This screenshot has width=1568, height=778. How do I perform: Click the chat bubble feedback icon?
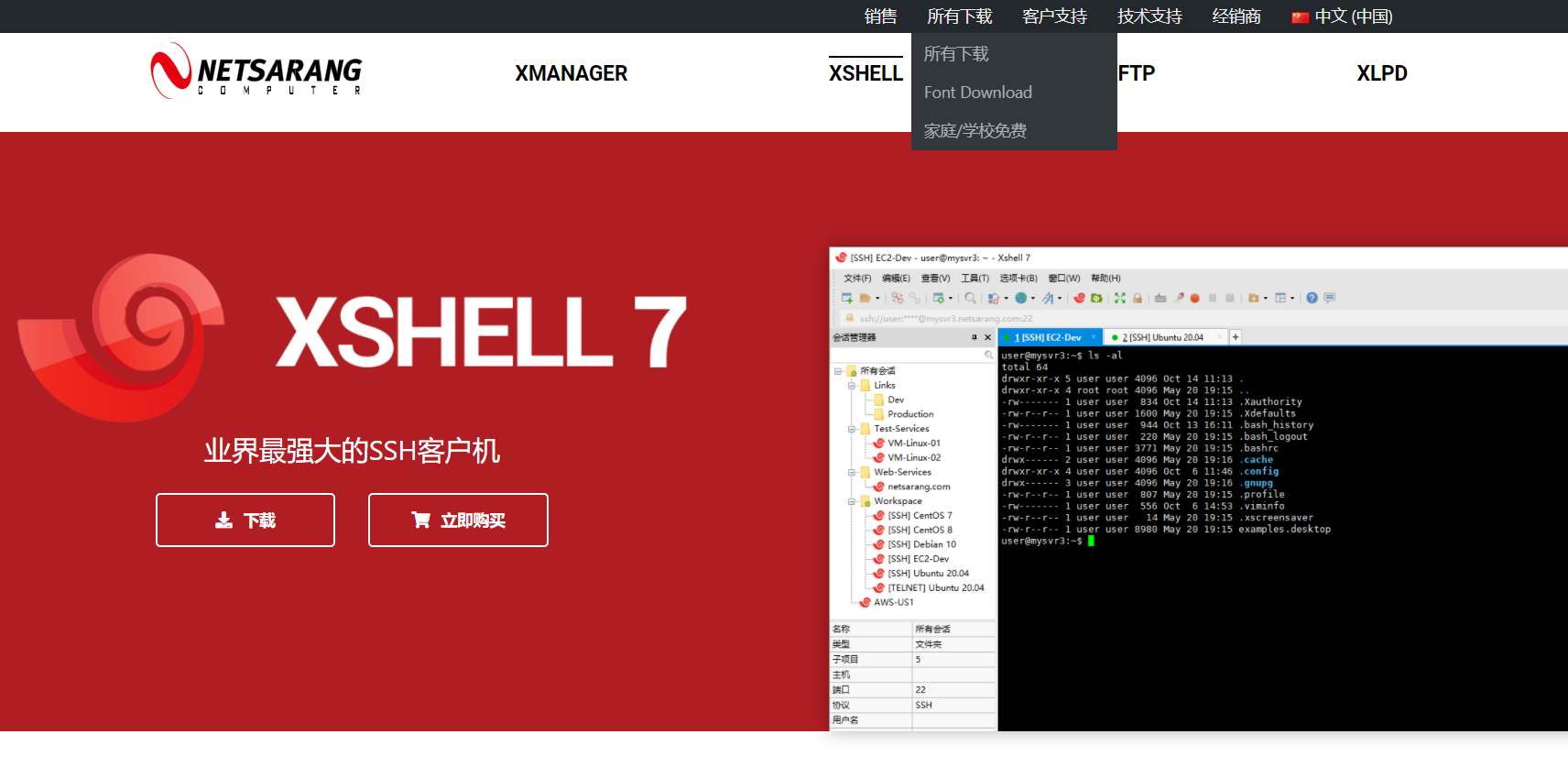(1329, 298)
